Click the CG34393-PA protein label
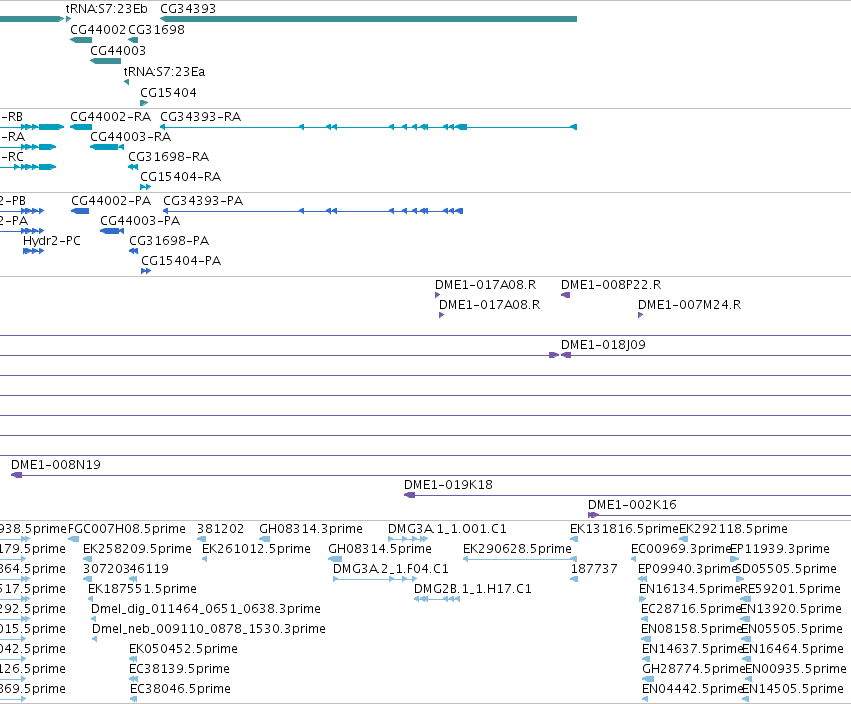 click(203, 201)
